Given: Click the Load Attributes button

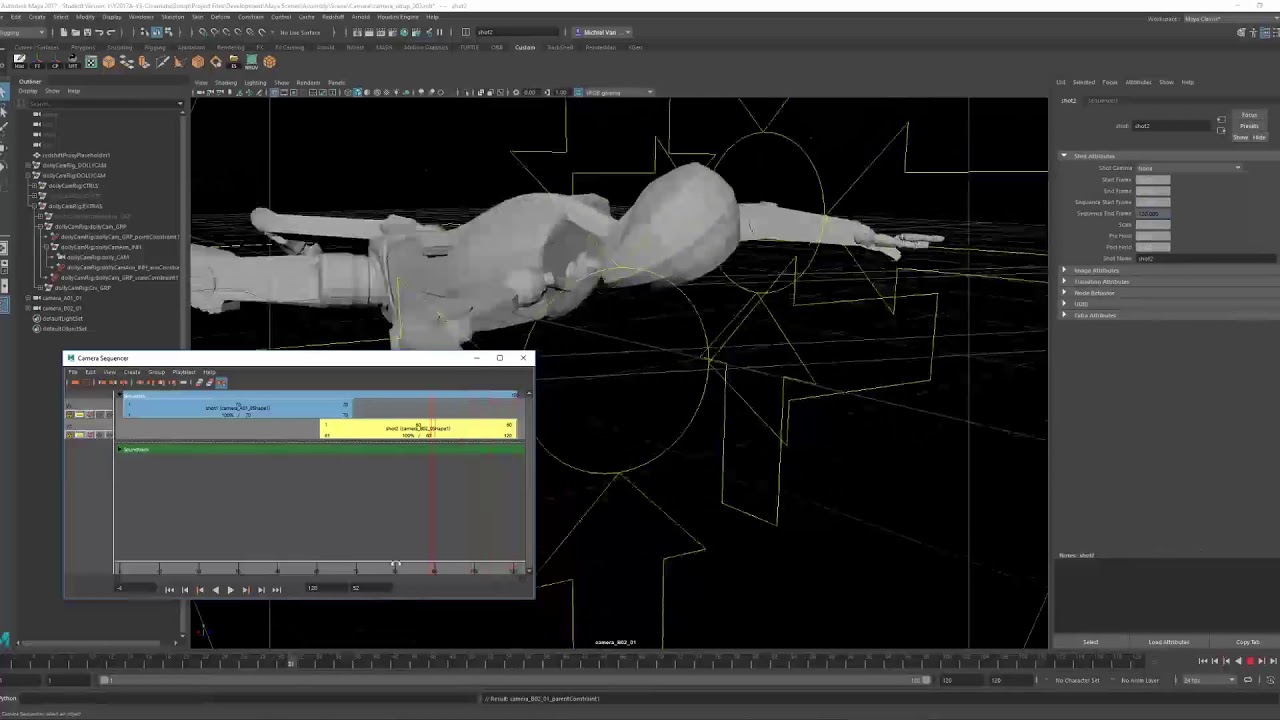Looking at the screenshot, I should coord(1168,642).
